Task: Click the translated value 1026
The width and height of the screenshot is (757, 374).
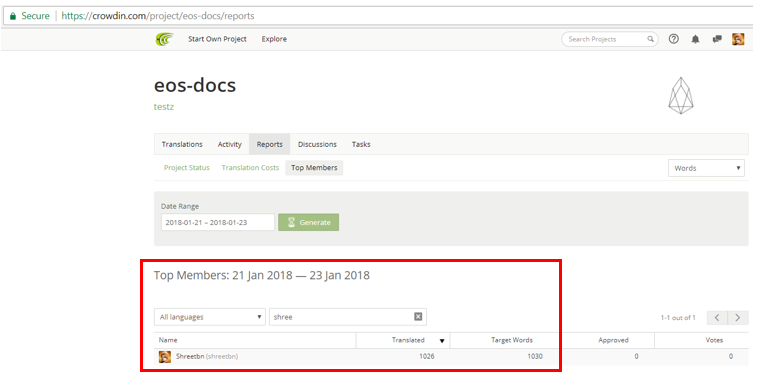Action: coord(428,357)
